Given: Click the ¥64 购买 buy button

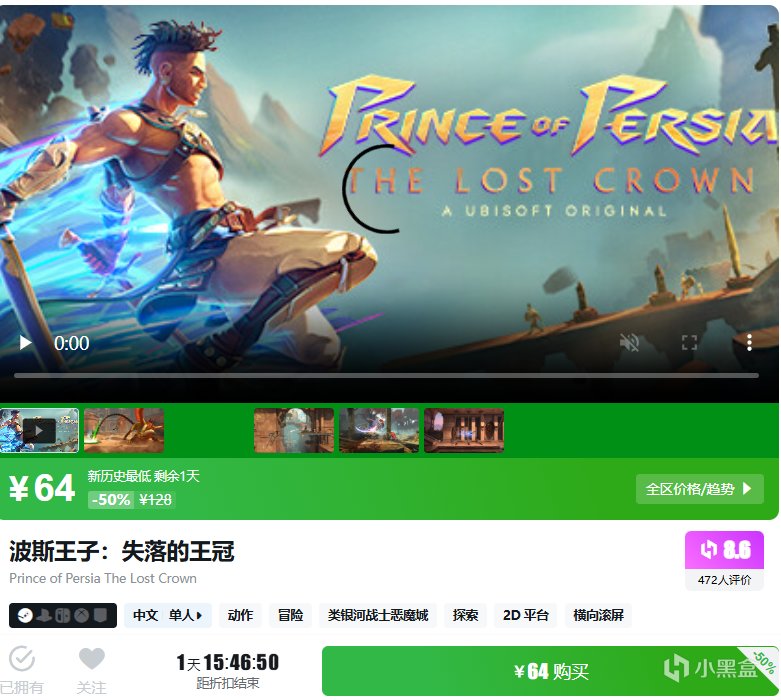Looking at the screenshot, I should (x=550, y=671).
